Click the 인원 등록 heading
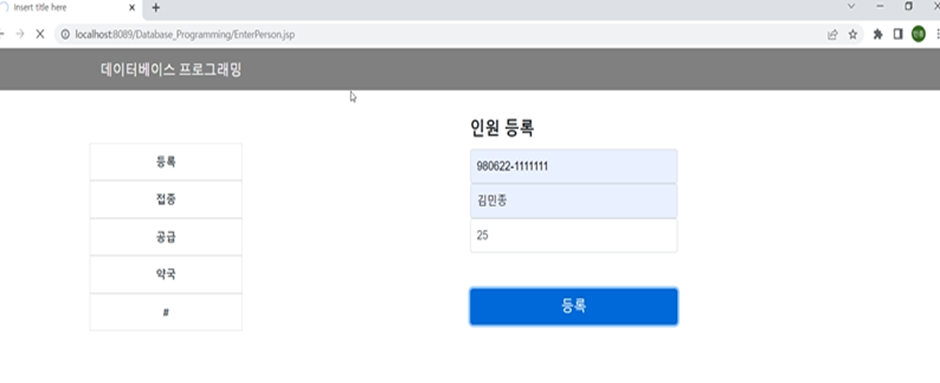940x383 pixels. pyautogui.click(x=502, y=128)
